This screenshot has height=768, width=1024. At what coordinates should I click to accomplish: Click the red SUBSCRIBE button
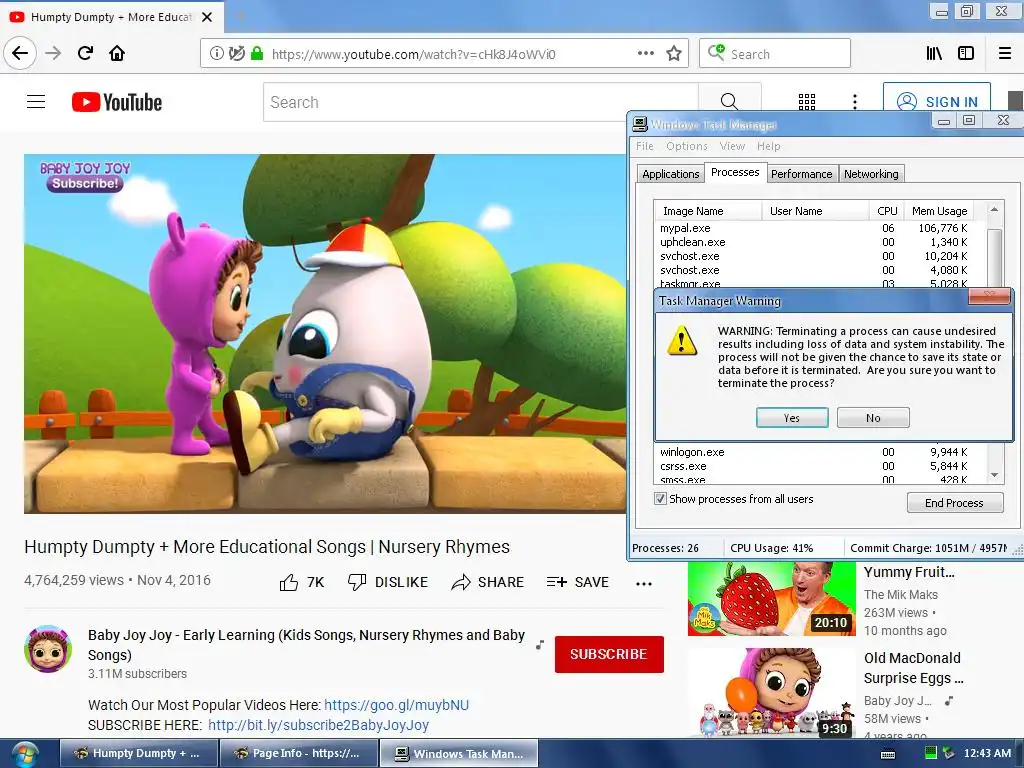click(x=609, y=654)
